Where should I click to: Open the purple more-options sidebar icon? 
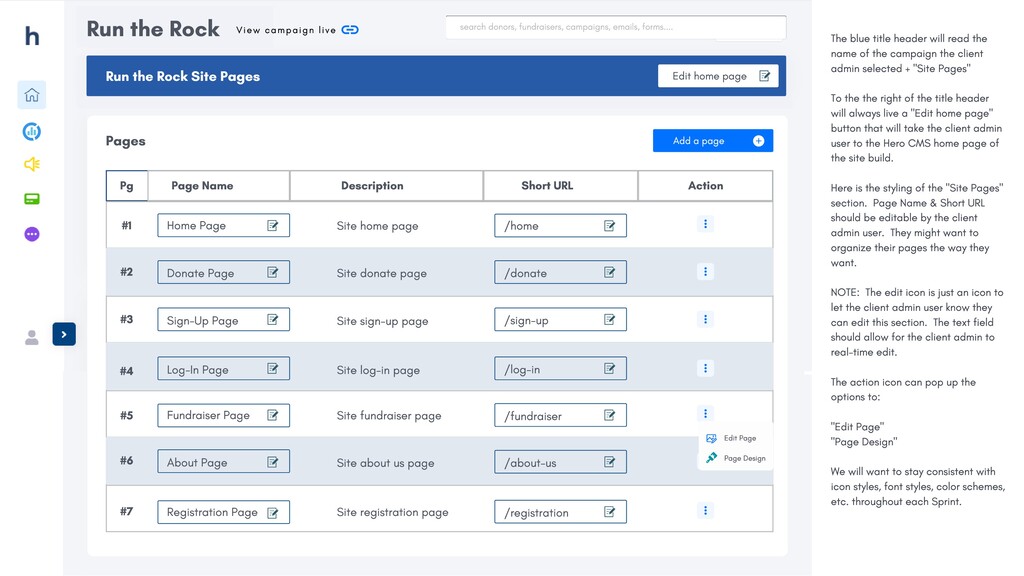coord(31,234)
